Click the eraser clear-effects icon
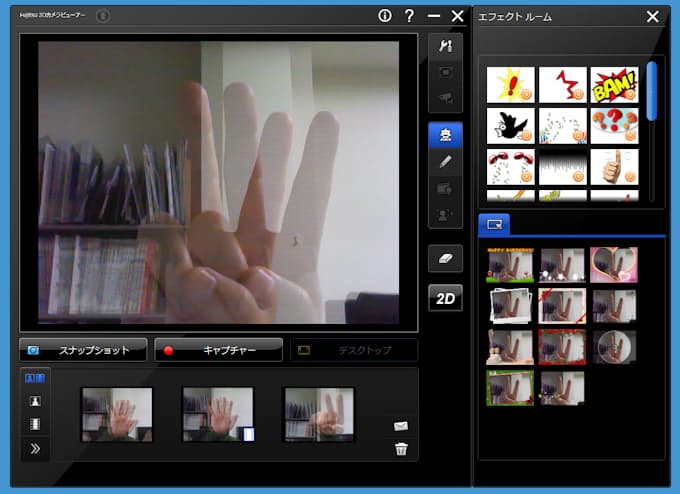This screenshot has height=494, width=680. coord(445,257)
